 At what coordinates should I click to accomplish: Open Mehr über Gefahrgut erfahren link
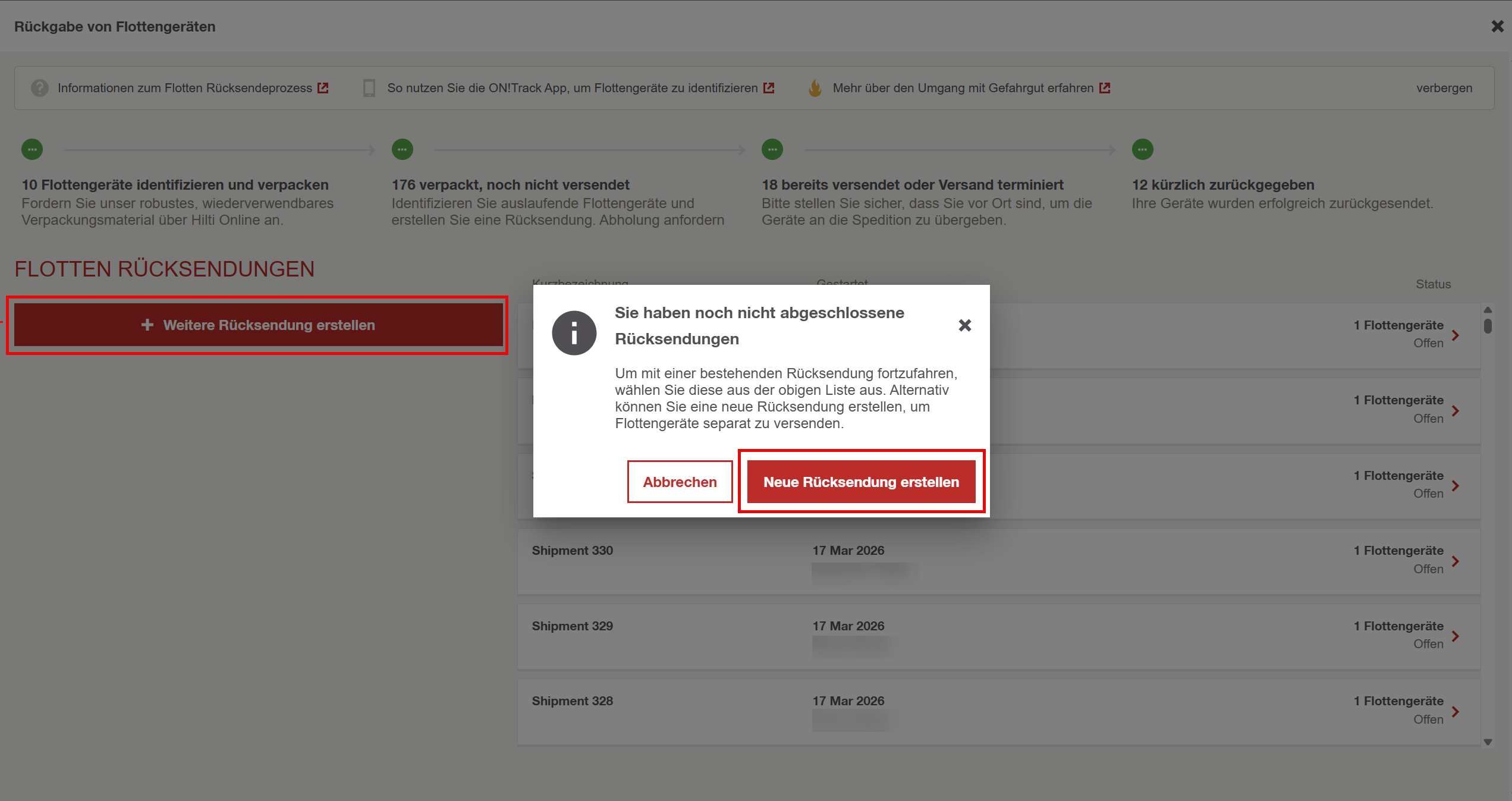(x=963, y=88)
